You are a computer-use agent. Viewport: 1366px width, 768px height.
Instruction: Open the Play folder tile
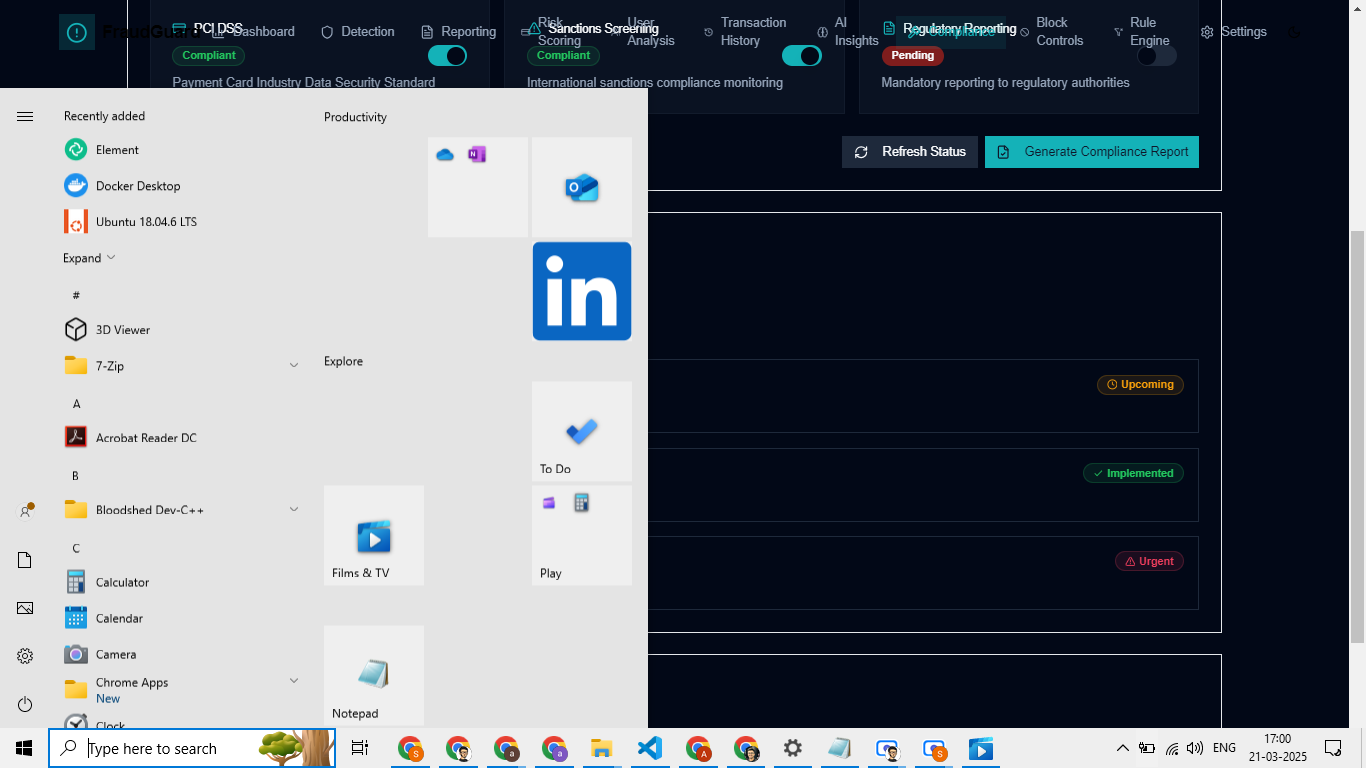coord(582,535)
